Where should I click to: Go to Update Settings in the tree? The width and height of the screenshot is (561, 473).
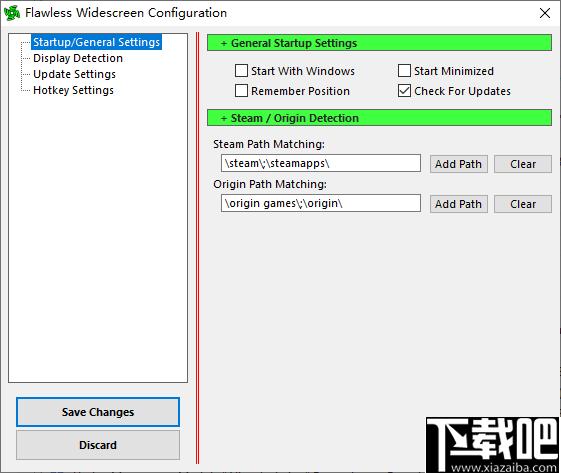[x=74, y=74]
